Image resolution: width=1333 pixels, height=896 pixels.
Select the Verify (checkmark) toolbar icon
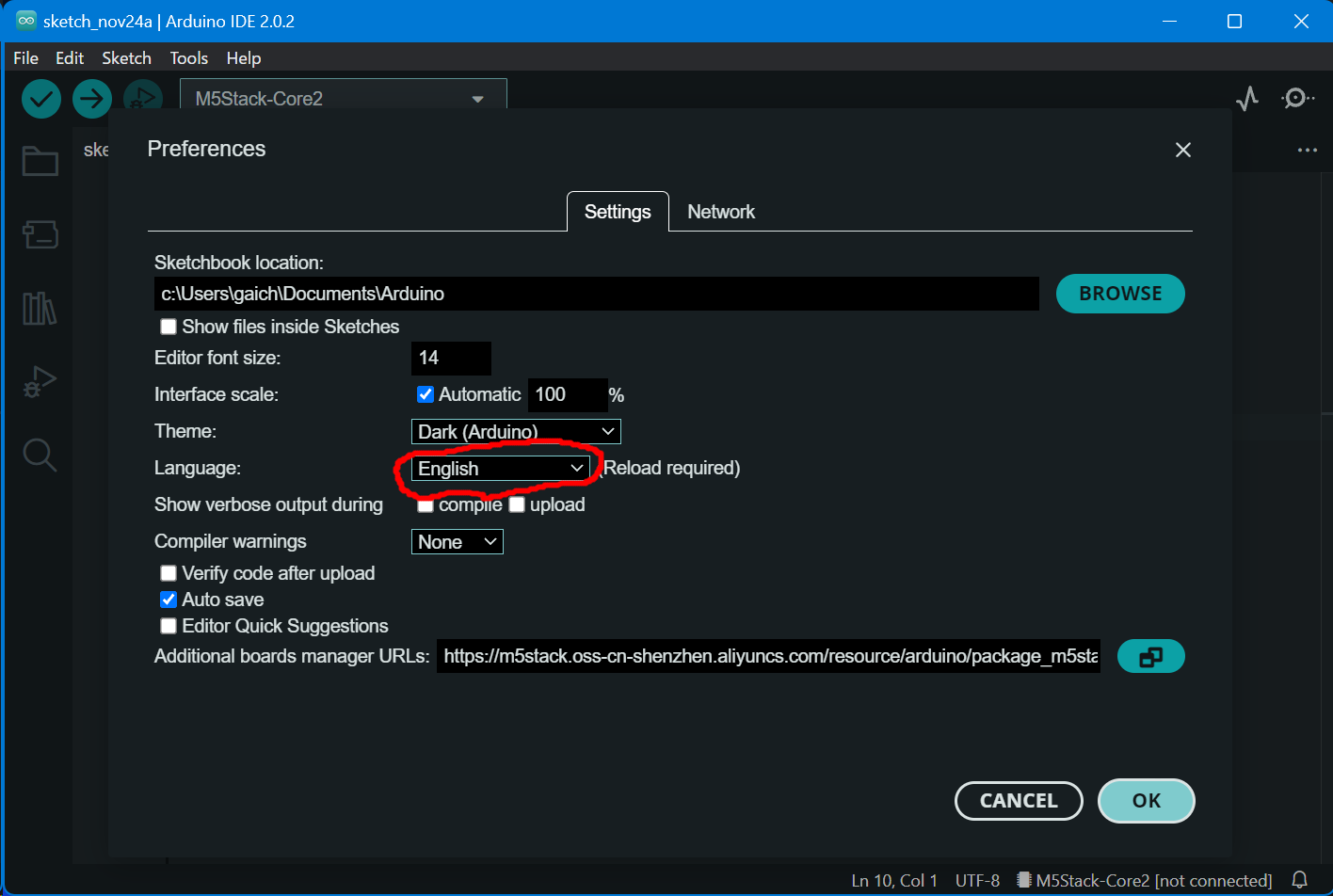(x=40, y=98)
